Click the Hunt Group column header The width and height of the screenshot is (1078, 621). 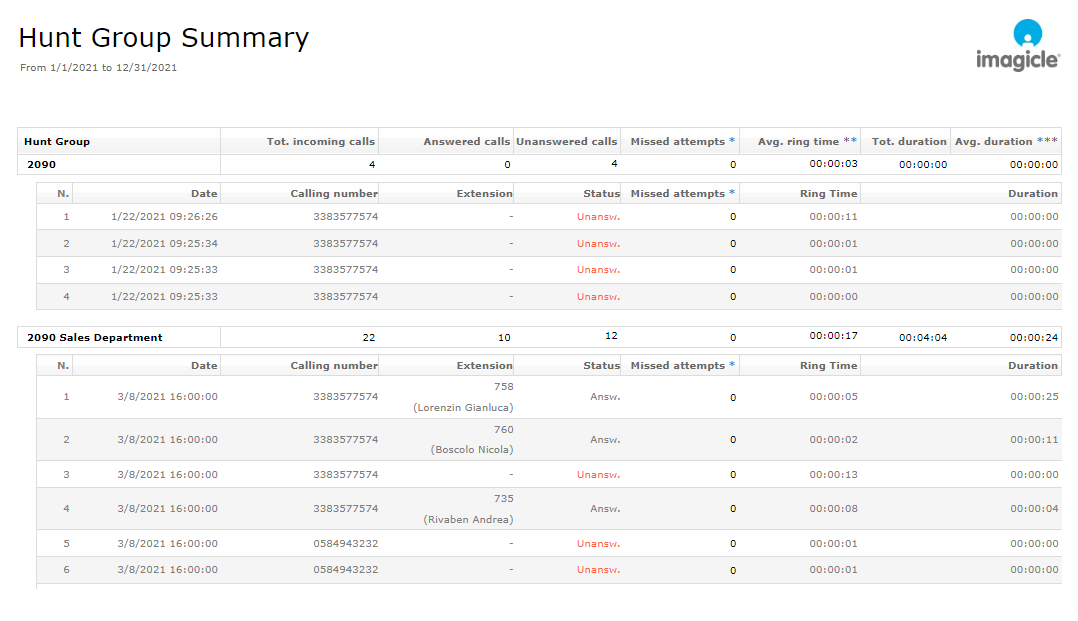pyautogui.click(x=57, y=142)
